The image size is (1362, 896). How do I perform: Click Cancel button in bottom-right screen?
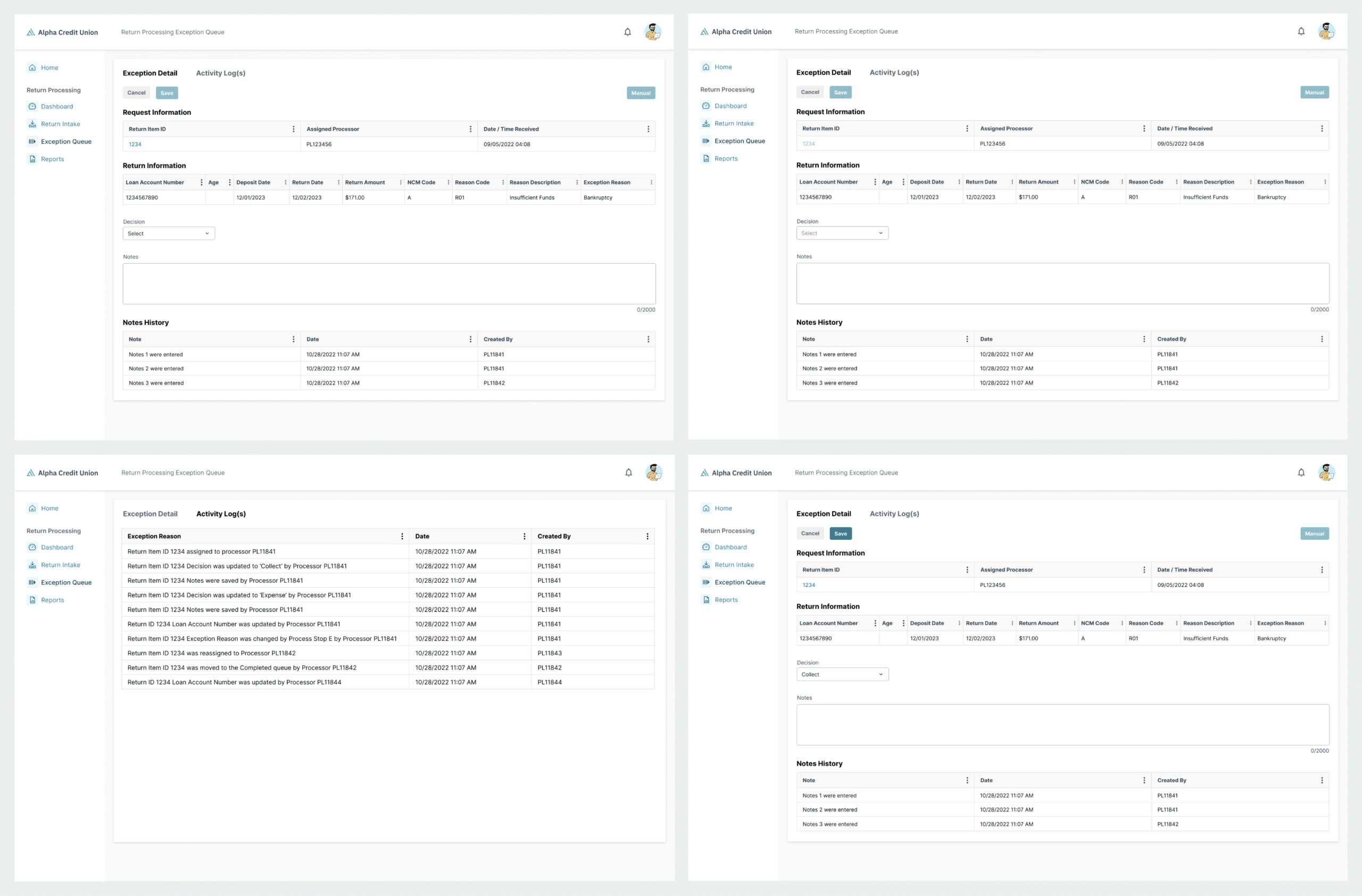[810, 533]
